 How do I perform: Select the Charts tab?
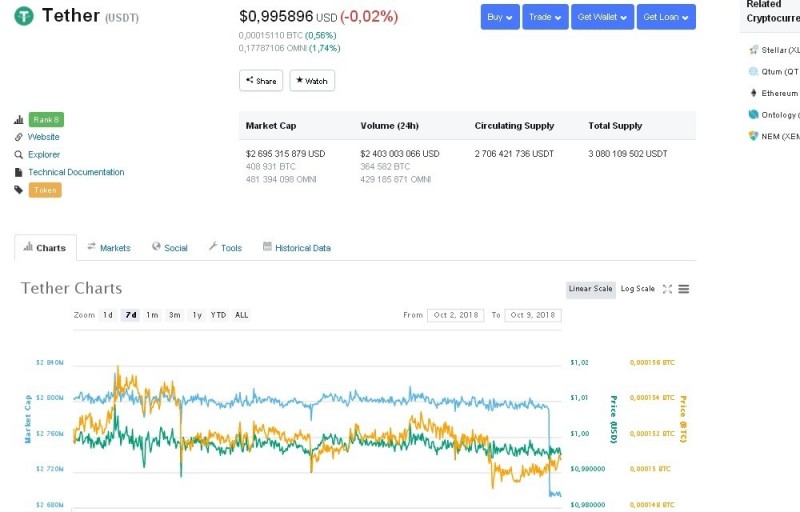45,248
